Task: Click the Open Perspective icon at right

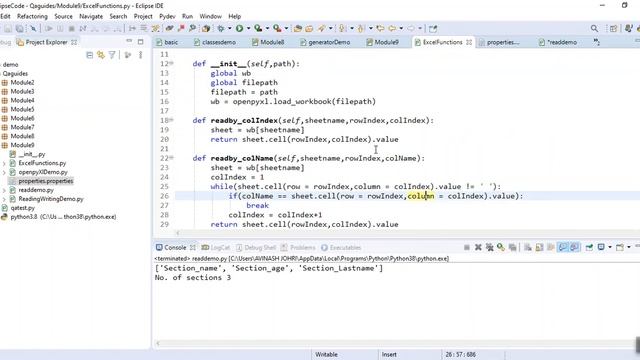Action: (x=613, y=29)
